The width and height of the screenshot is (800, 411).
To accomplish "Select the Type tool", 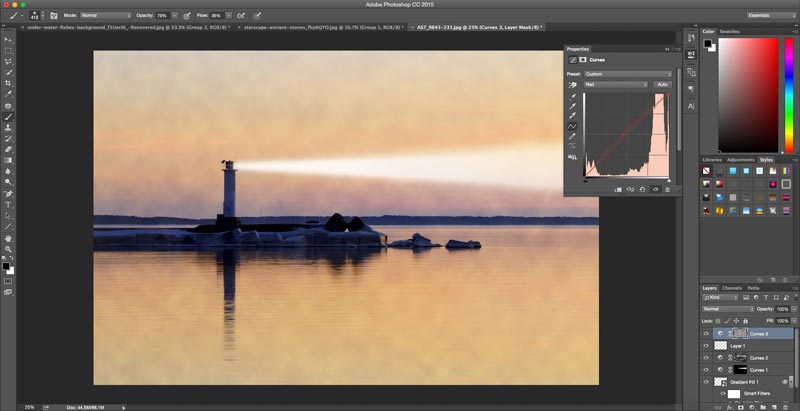I will pos(9,205).
